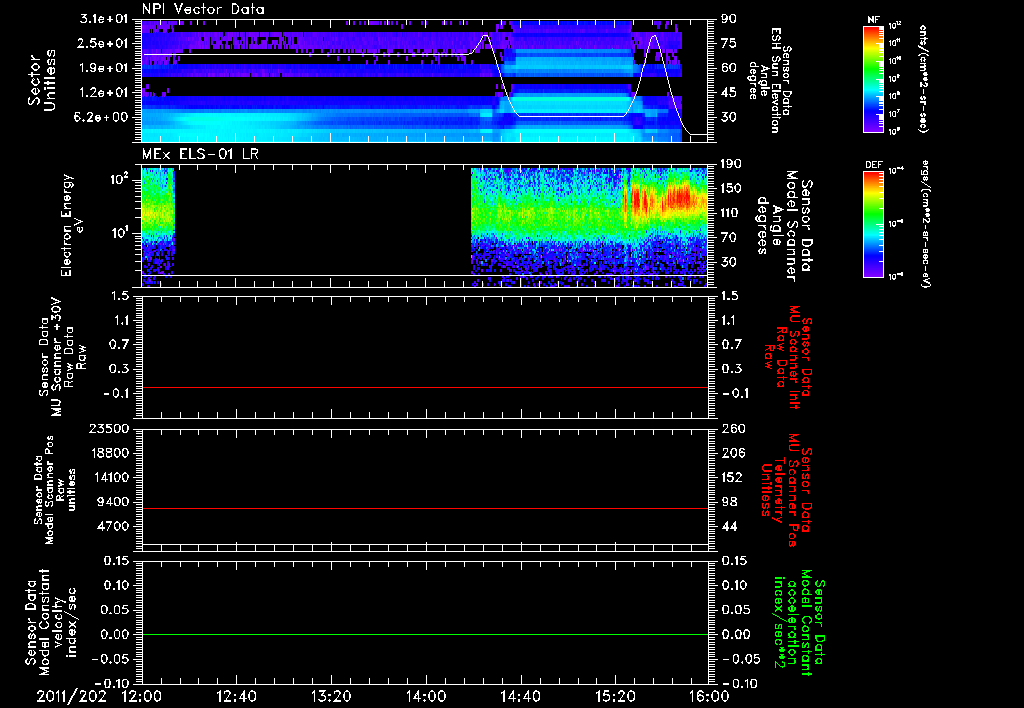Screen dimensions: 1024x708
Task: Click the 23500 scanner position tick label
Action: [108, 429]
